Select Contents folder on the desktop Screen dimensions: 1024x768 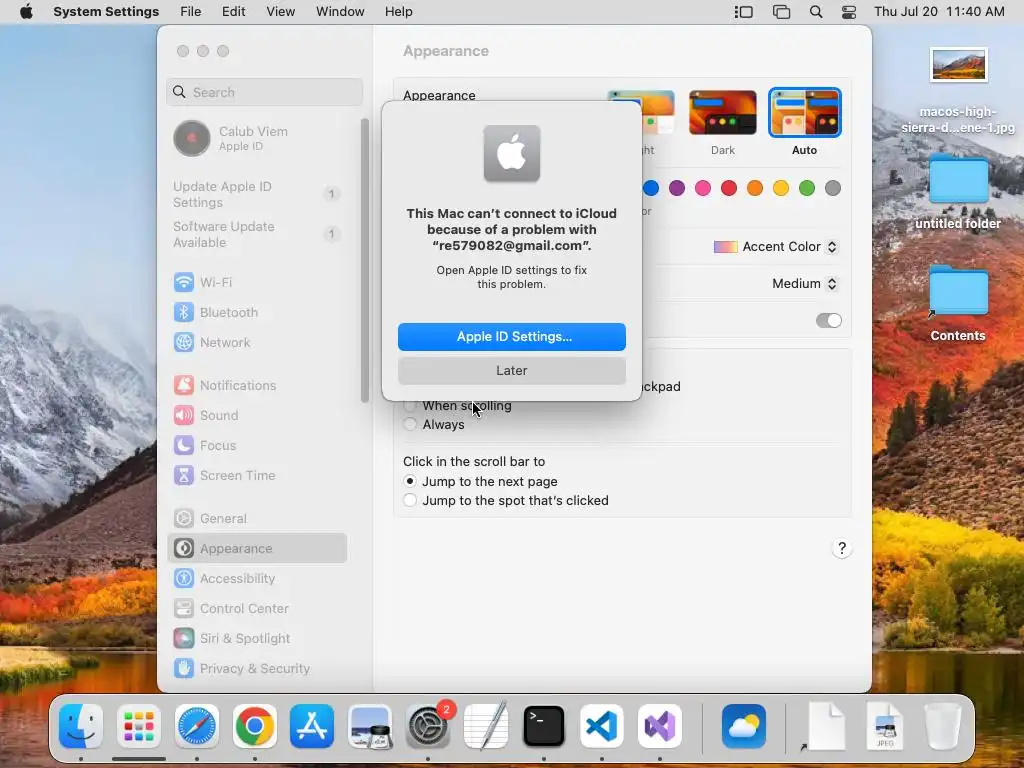coord(958,304)
